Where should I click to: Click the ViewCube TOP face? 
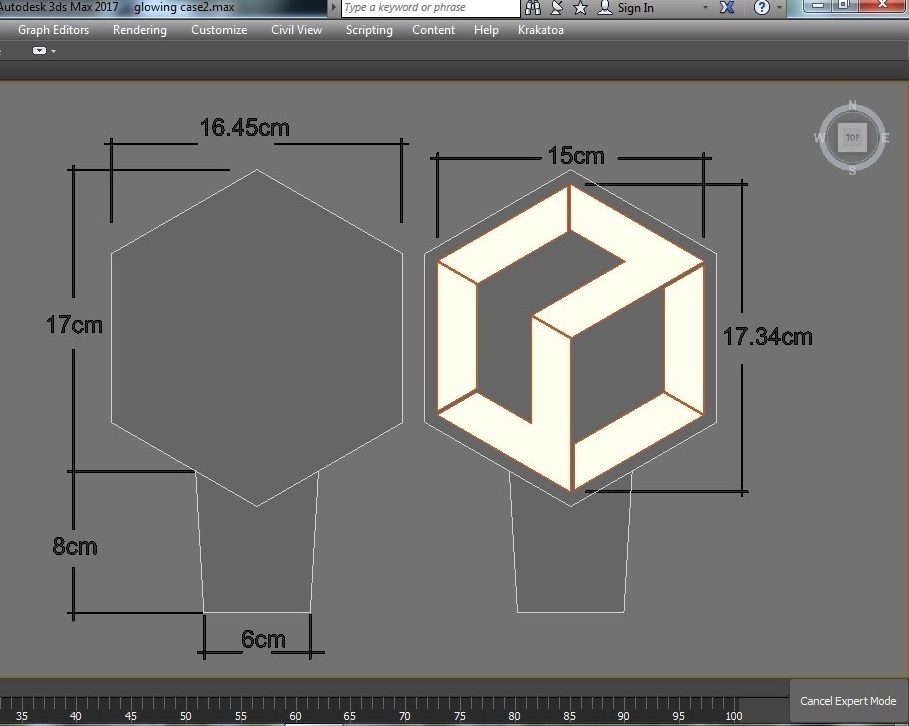852,137
